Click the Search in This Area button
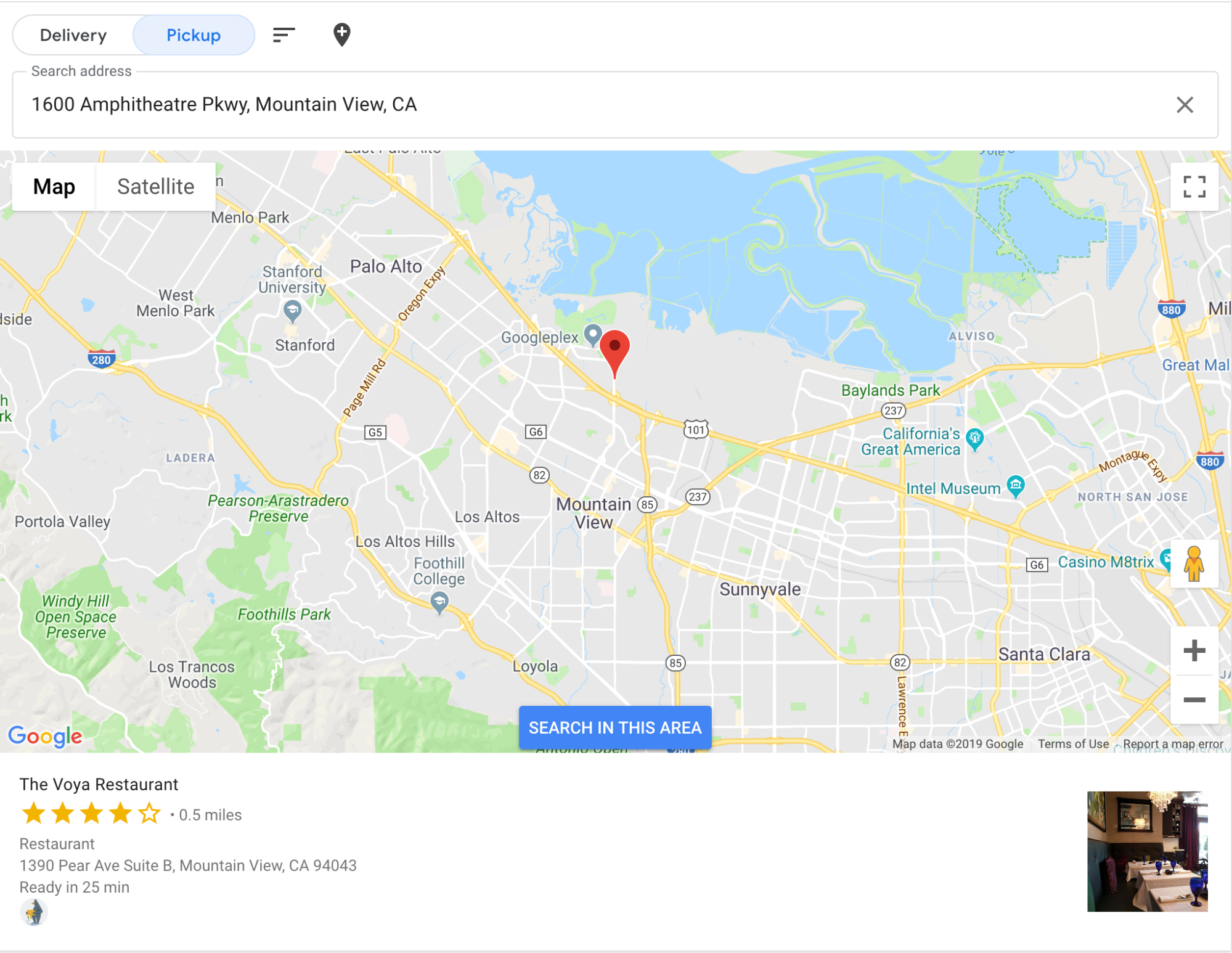This screenshot has height=953, width=1232. point(615,727)
